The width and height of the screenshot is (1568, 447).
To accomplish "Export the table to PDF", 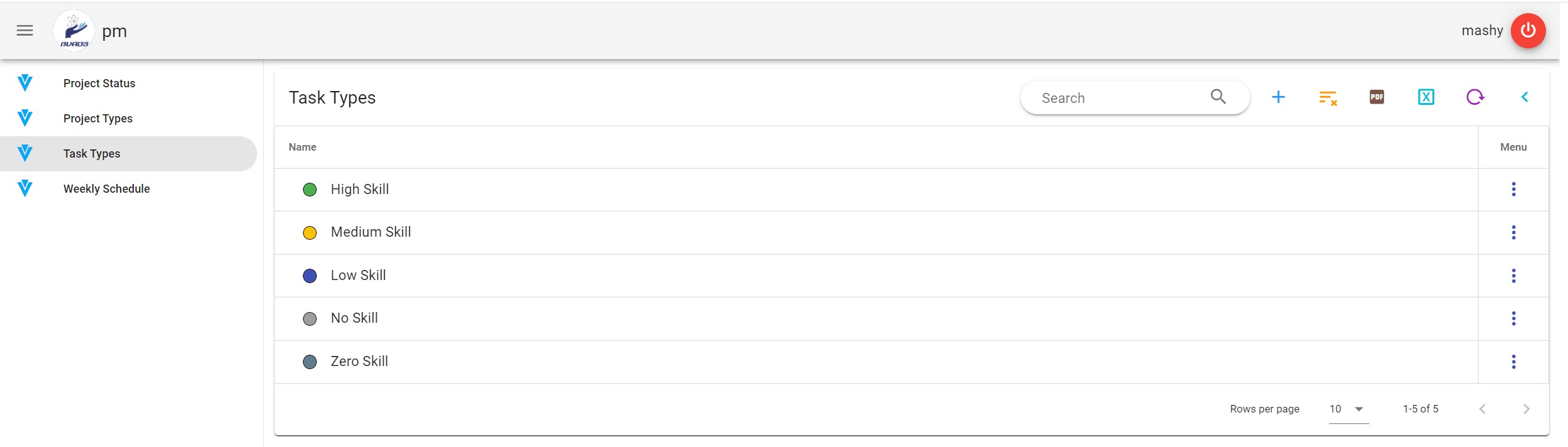I will point(1376,97).
